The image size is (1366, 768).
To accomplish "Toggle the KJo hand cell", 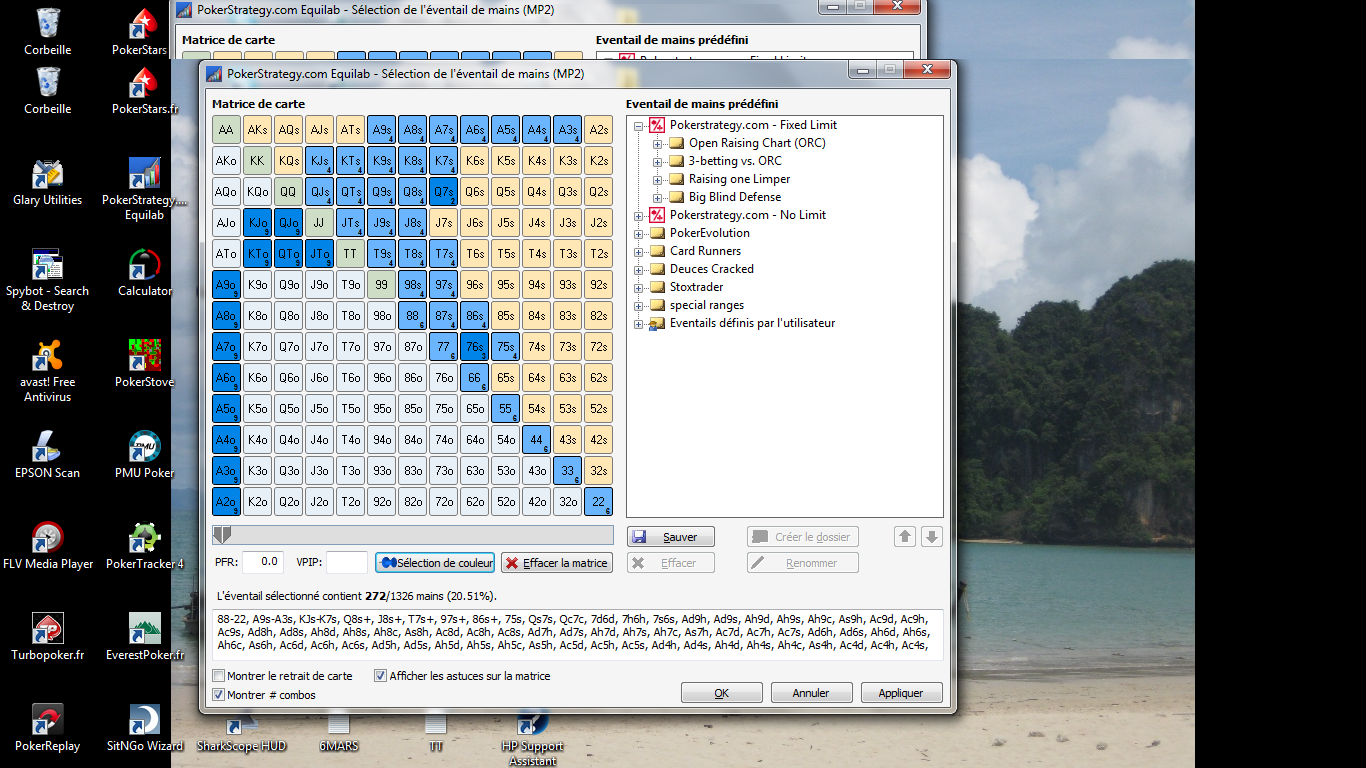I will point(257,223).
